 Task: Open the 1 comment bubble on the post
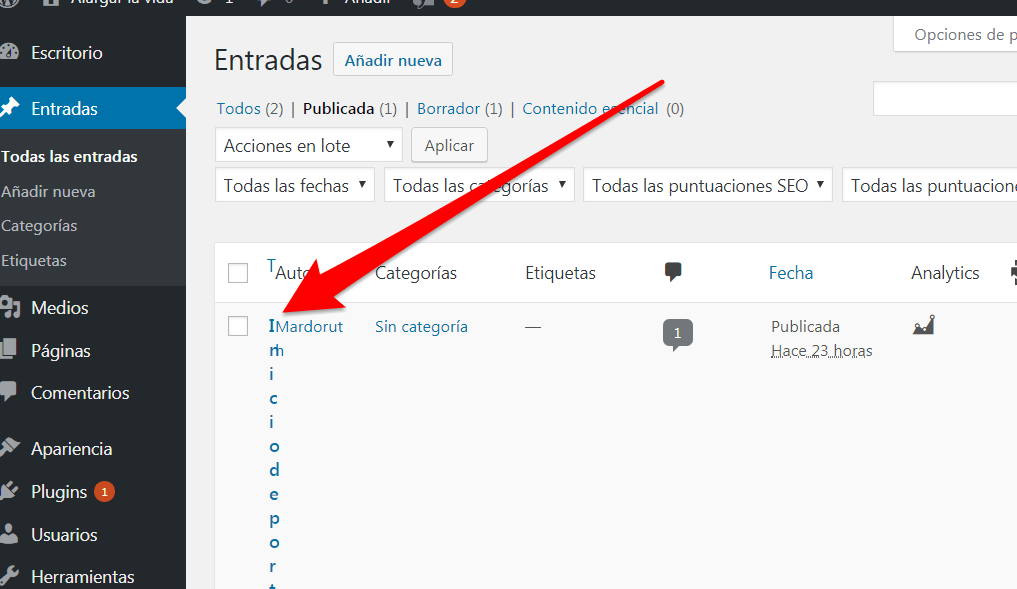pos(677,334)
